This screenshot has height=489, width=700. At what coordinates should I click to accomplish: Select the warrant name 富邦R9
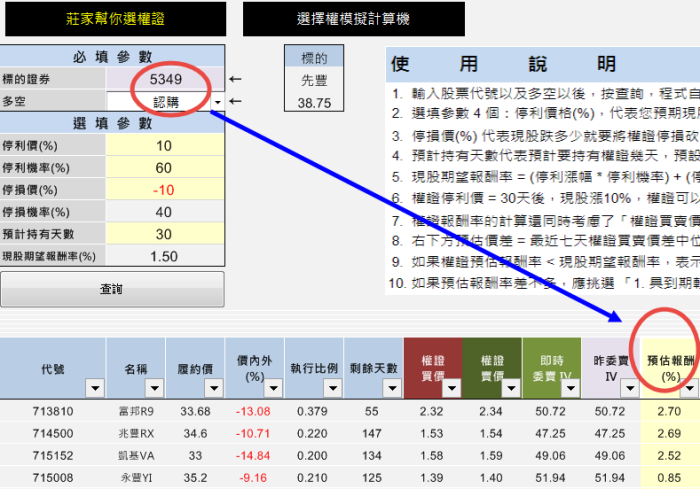pos(136,411)
